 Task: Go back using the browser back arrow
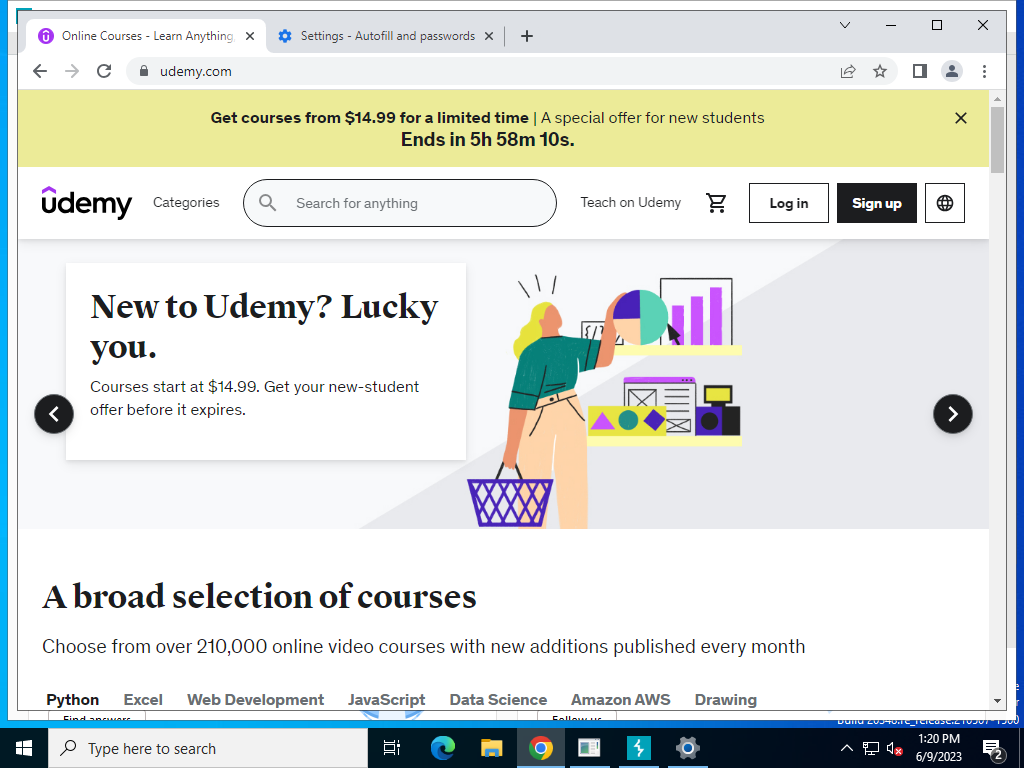[40, 71]
